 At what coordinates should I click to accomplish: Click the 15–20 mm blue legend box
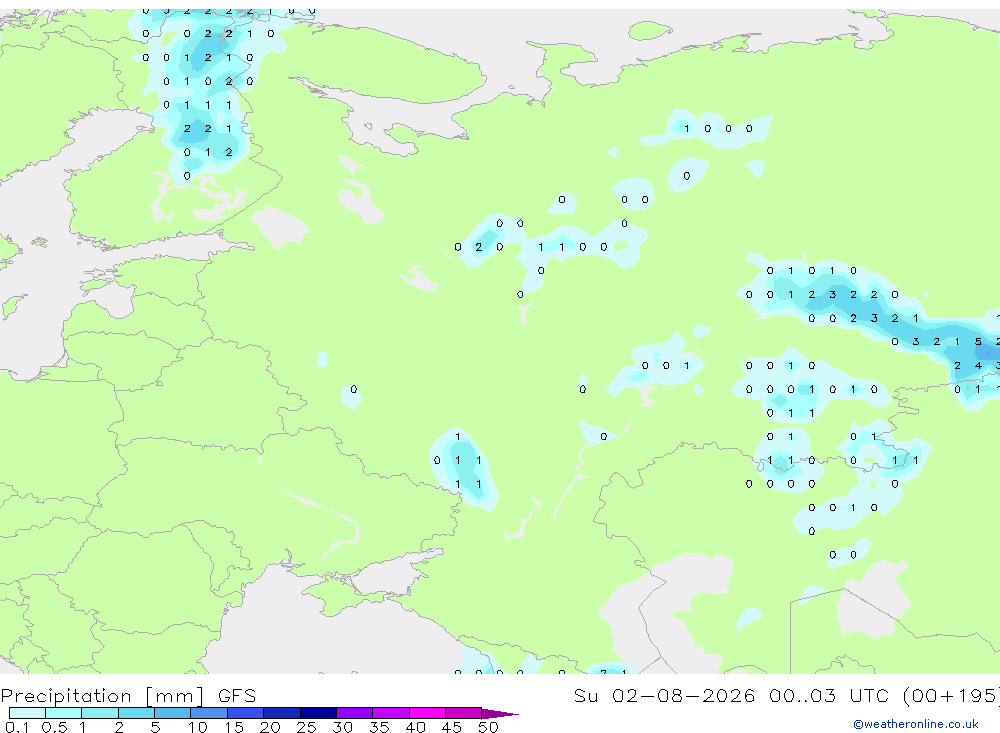tap(246, 713)
